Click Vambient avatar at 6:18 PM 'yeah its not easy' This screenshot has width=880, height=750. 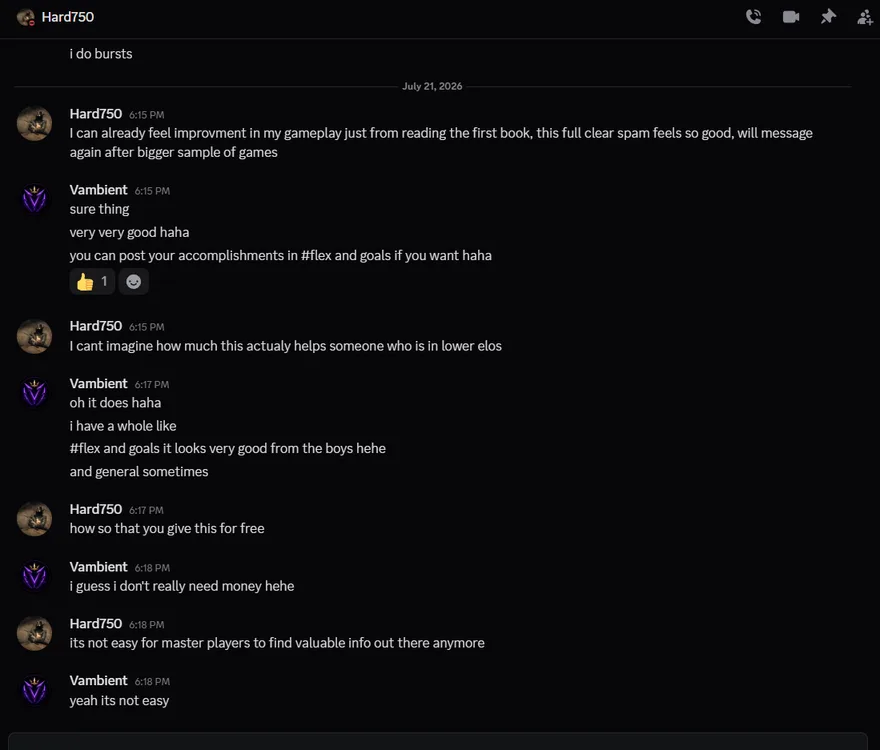pos(34,690)
